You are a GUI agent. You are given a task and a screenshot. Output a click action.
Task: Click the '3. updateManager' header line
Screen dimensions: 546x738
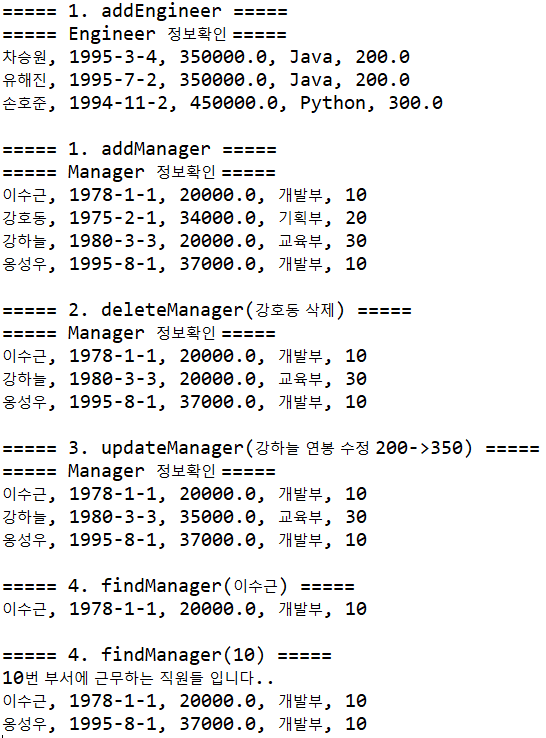click(x=271, y=448)
